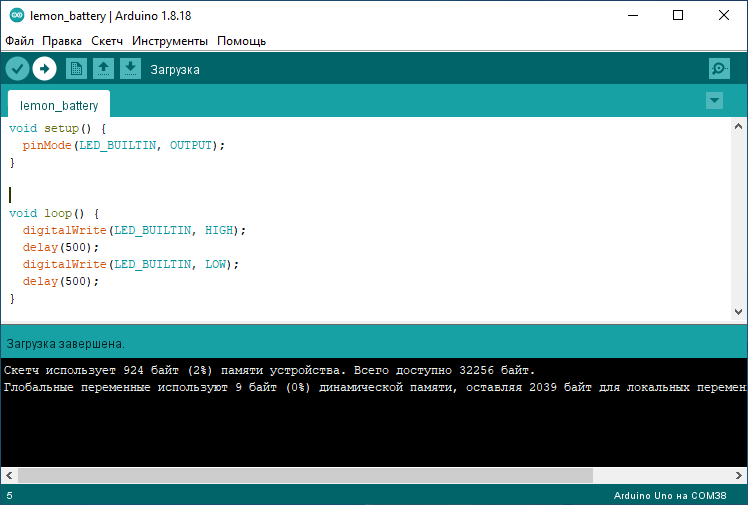
Task: Click the digitalWrite LED_BUILTIN LOW line
Action: tap(131, 264)
